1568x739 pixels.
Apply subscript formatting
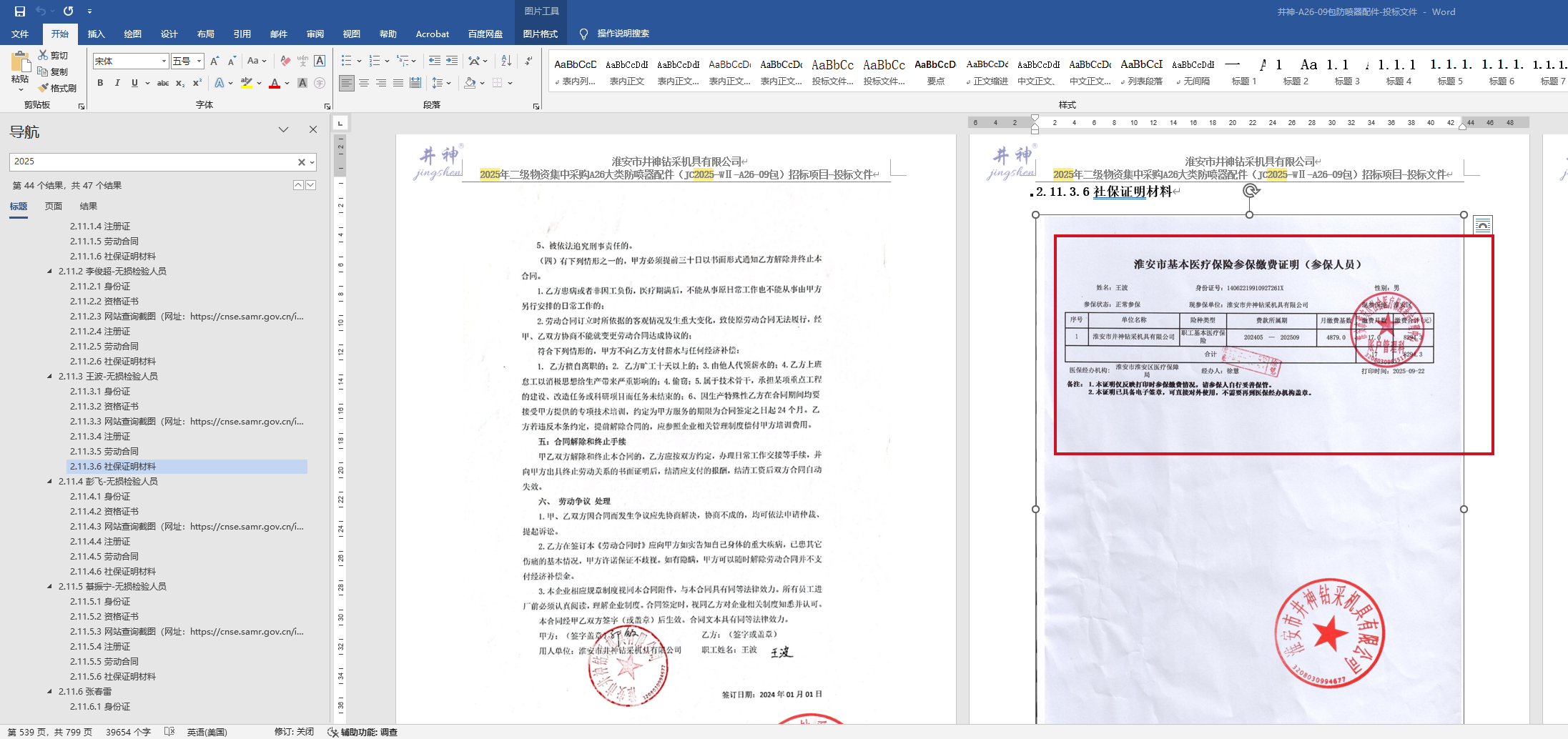pos(180,83)
